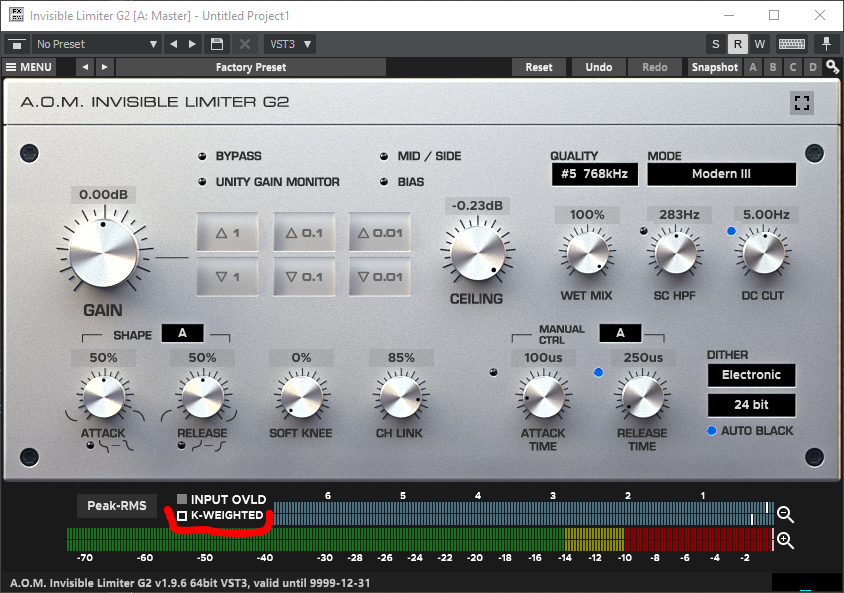Go to next host preset arrow

tap(192, 44)
